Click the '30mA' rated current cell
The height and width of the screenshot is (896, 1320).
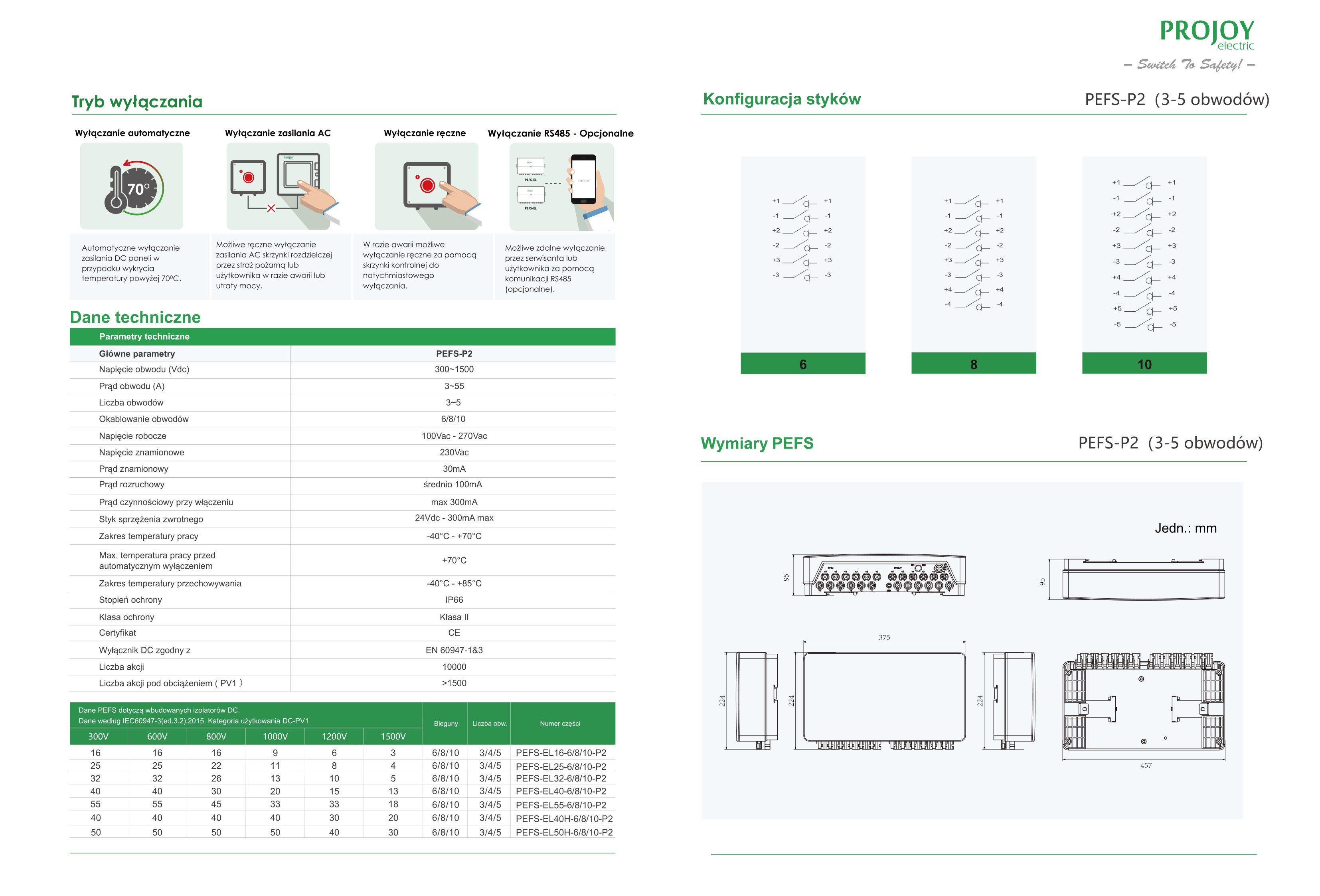[x=454, y=469]
